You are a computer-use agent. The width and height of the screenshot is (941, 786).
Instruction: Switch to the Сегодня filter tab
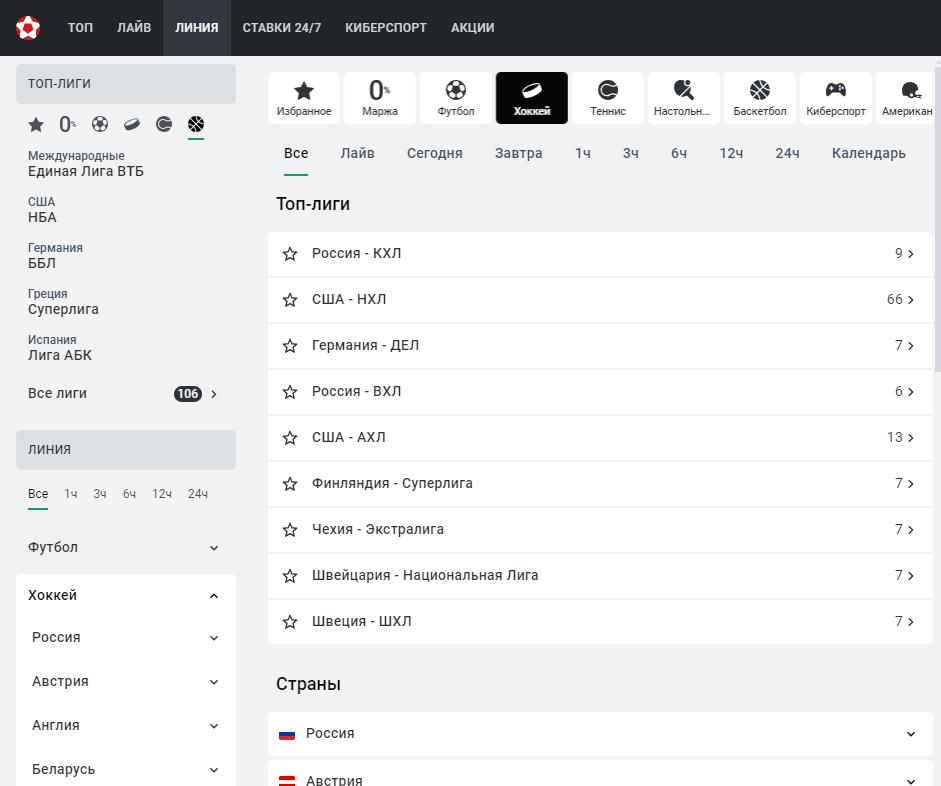tap(434, 154)
